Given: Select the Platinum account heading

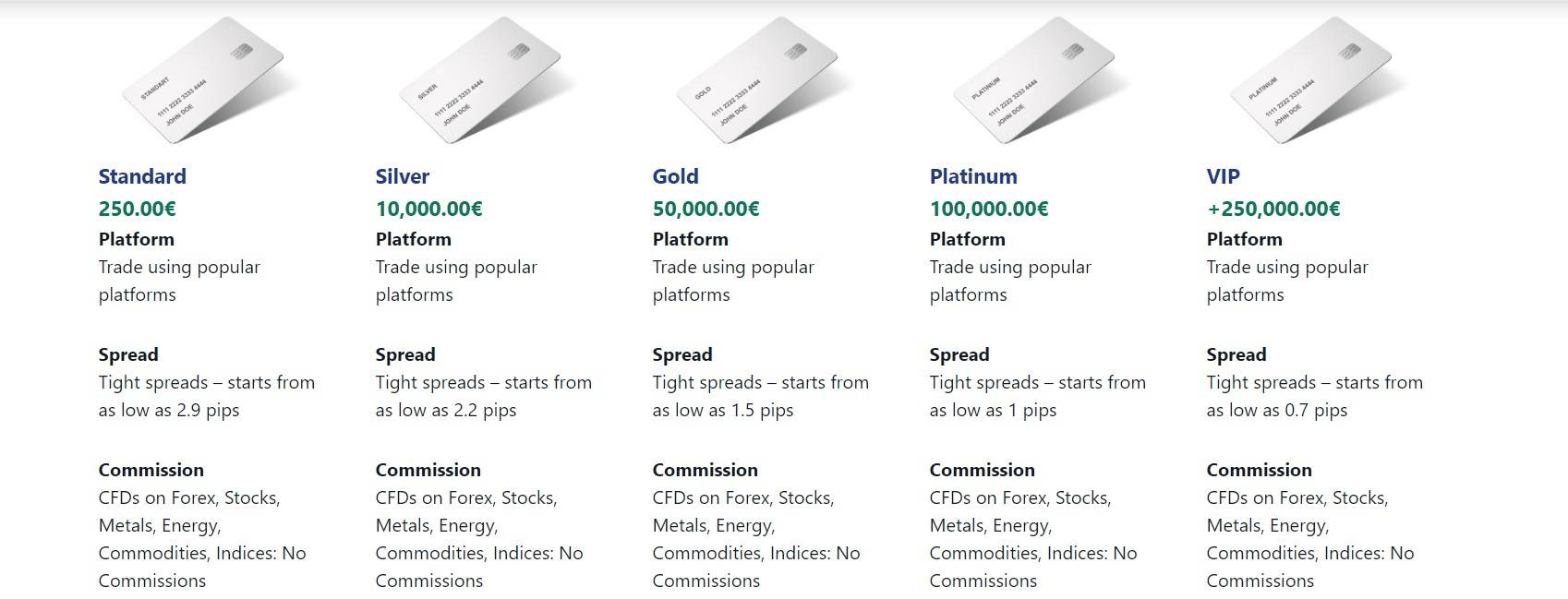Looking at the screenshot, I should [x=973, y=176].
